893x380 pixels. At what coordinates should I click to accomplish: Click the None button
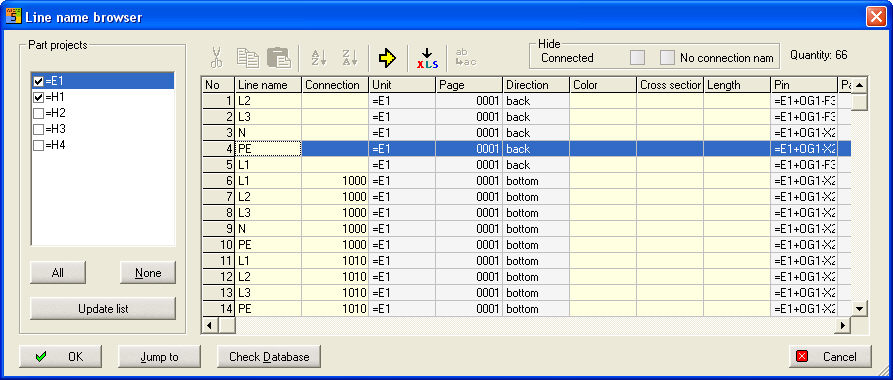tap(148, 273)
